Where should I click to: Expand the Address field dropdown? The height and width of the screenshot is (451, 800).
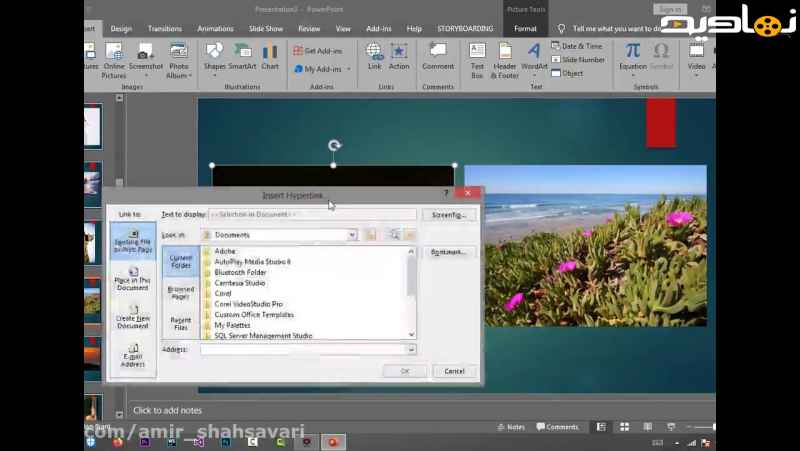click(x=412, y=349)
